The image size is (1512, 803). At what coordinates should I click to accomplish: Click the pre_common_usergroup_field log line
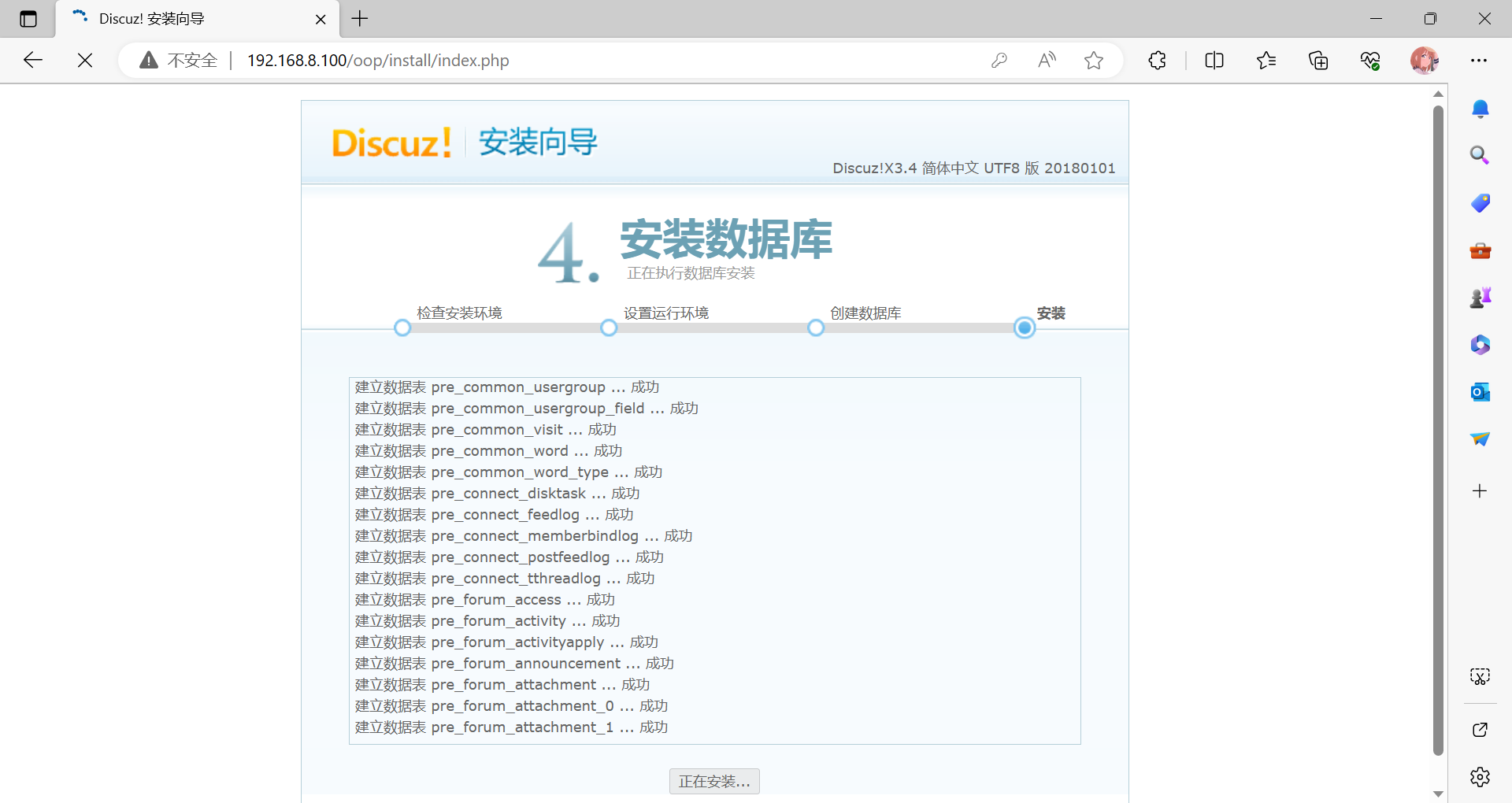click(x=526, y=408)
